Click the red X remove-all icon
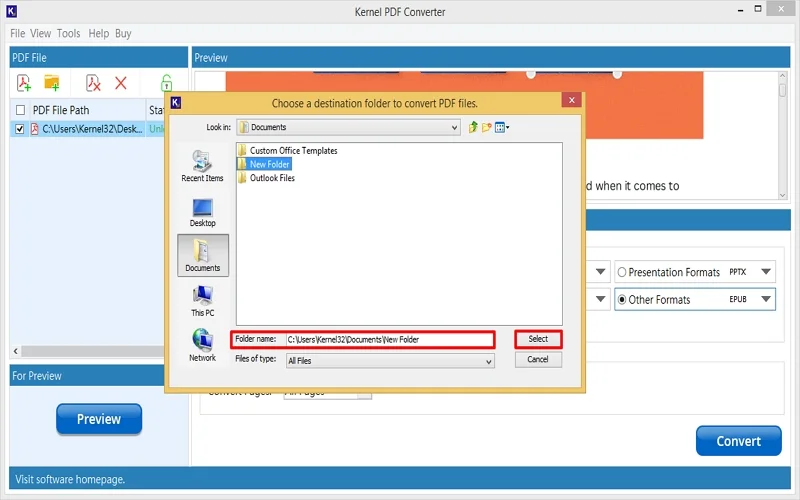 (x=121, y=83)
